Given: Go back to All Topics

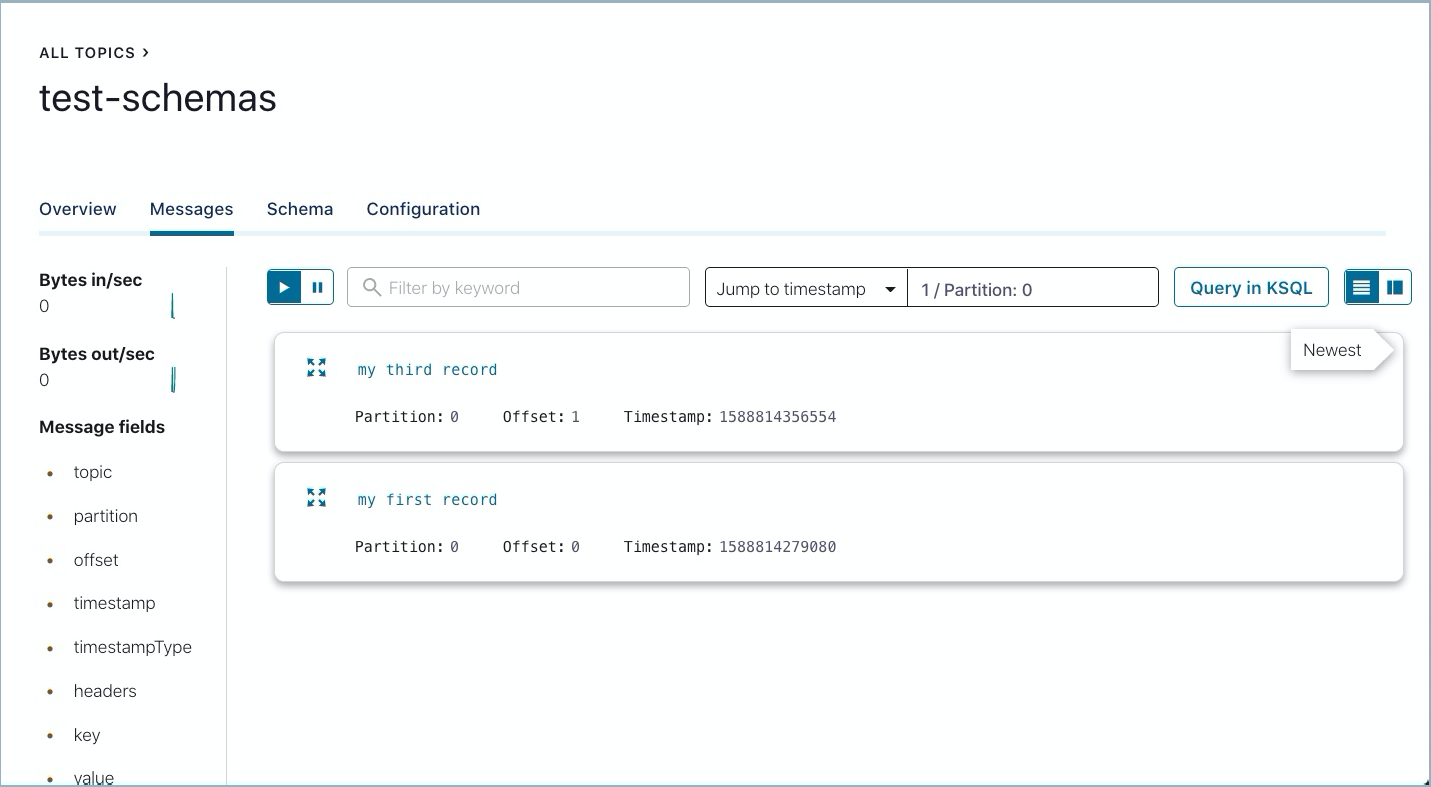Looking at the screenshot, I should [x=92, y=53].
